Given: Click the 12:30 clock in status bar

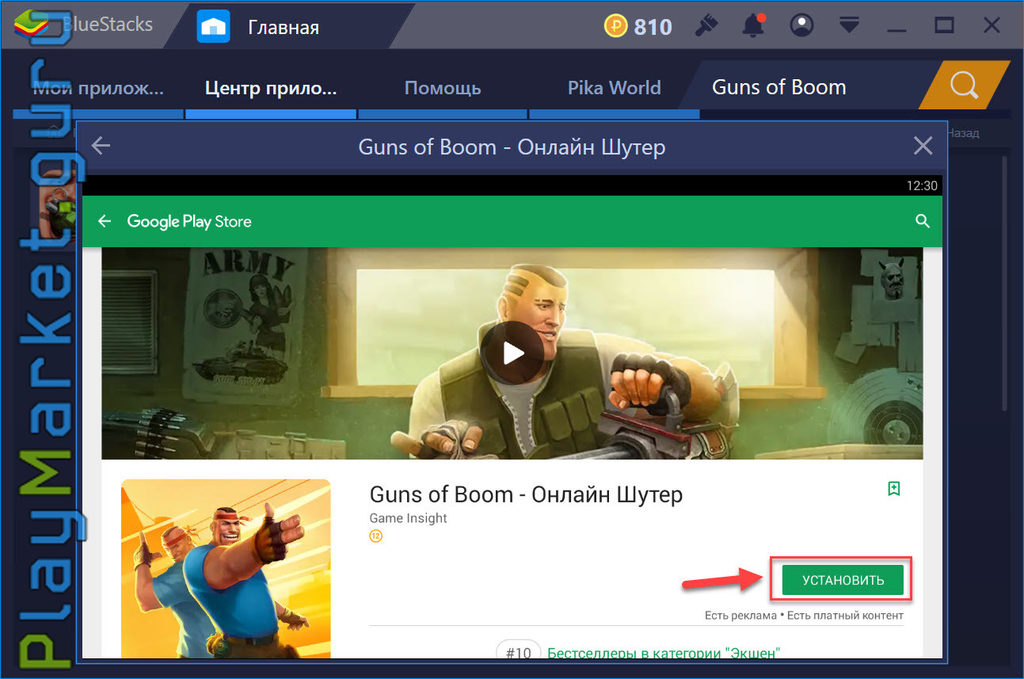Looking at the screenshot, I should 921,185.
